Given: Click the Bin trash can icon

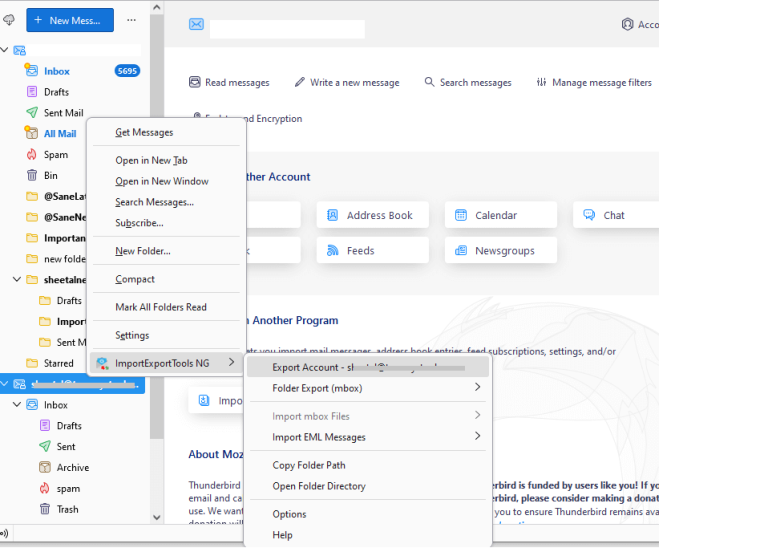Looking at the screenshot, I should point(32,175).
